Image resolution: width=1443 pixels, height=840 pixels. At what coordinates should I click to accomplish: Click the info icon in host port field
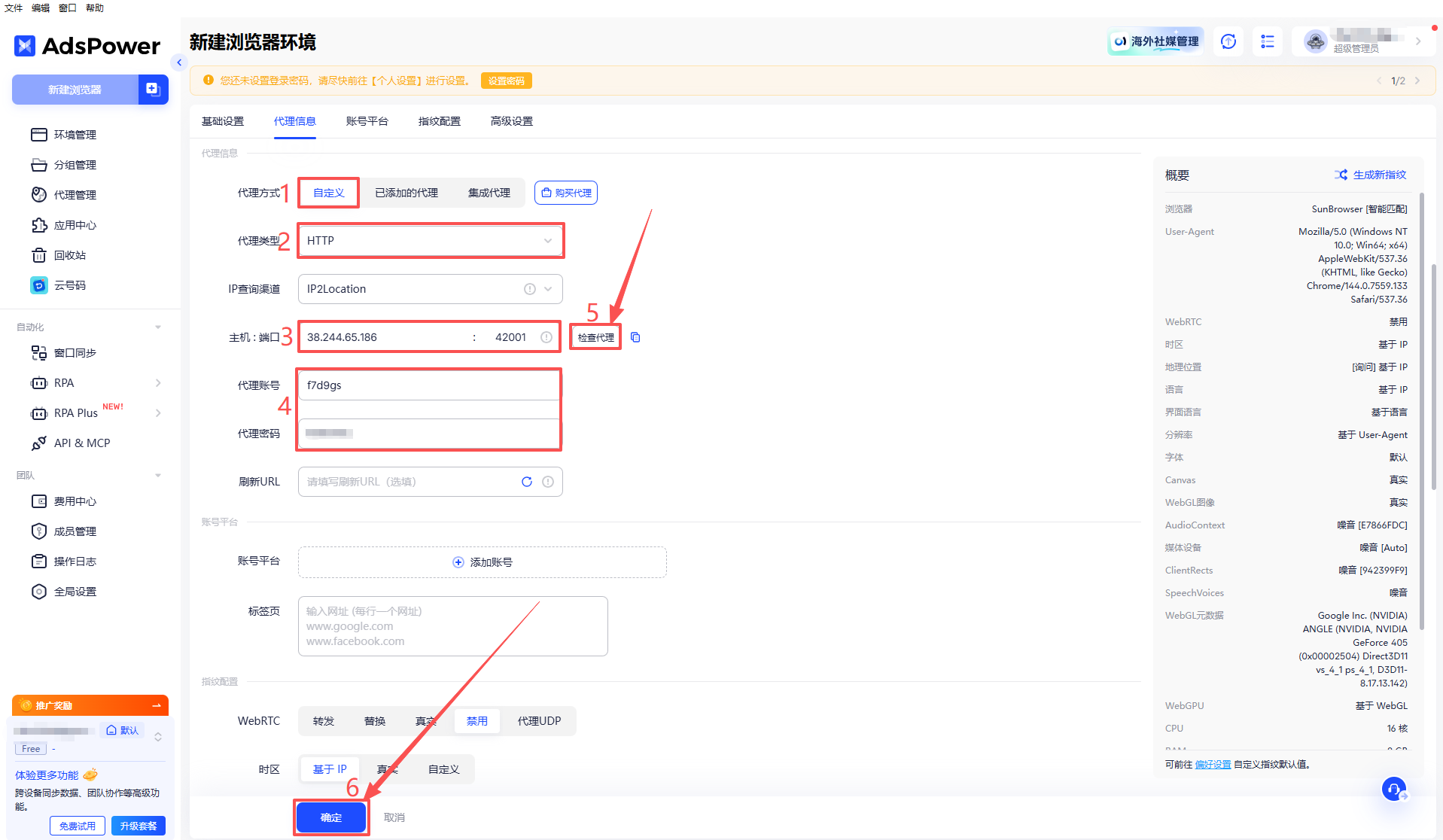pyautogui.click(x=546, y=337)
